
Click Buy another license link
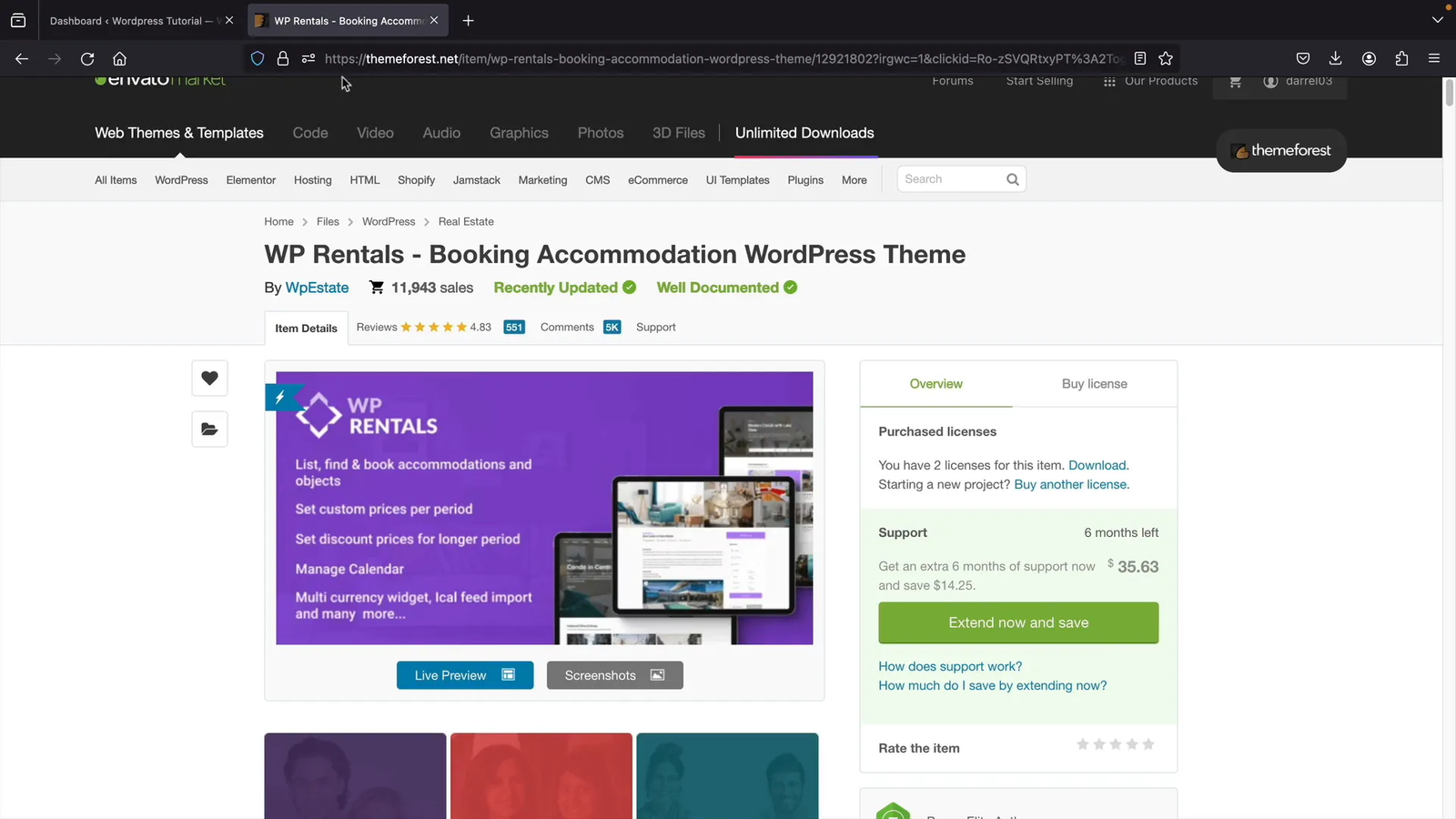pyautogui.click(x=1070, y=484)
